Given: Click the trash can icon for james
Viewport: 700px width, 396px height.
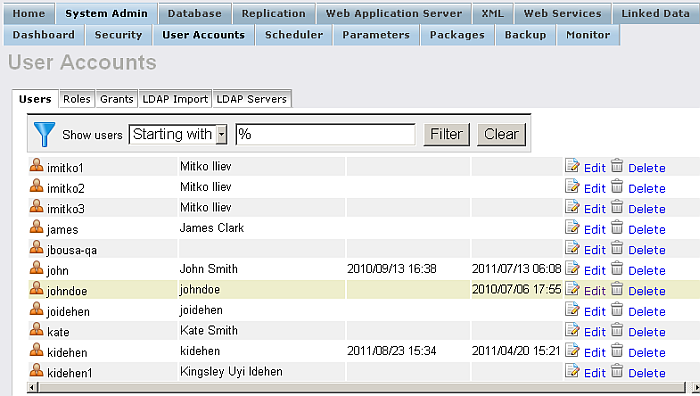Looking at the screenshot, I should click(617, 227).
